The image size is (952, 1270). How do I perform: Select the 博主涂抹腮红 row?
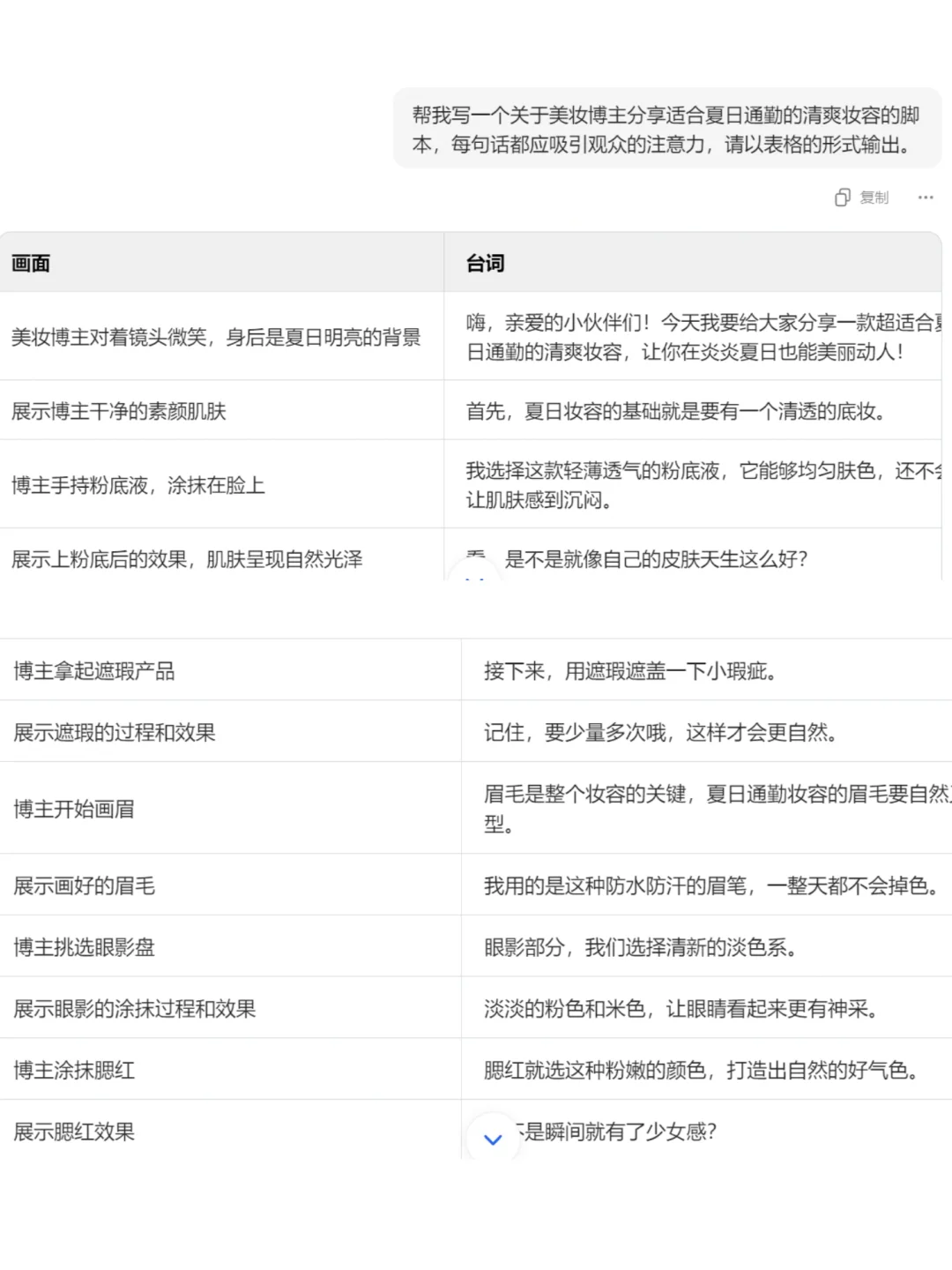pyautogui.click(x=73, y=1070)
